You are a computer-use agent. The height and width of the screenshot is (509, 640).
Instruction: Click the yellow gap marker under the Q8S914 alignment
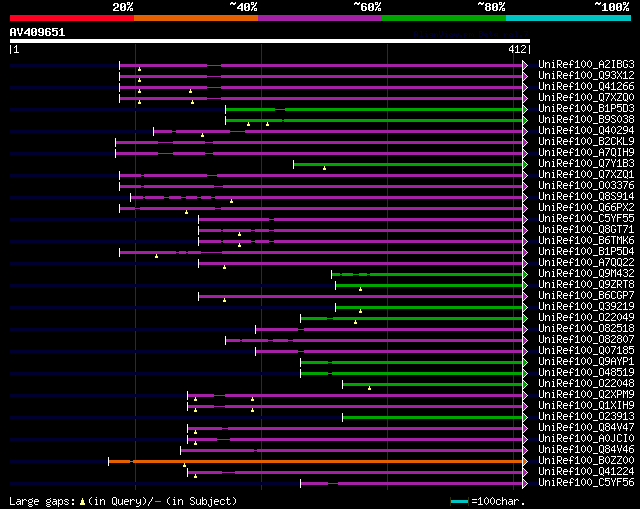(x=231, y=201)
